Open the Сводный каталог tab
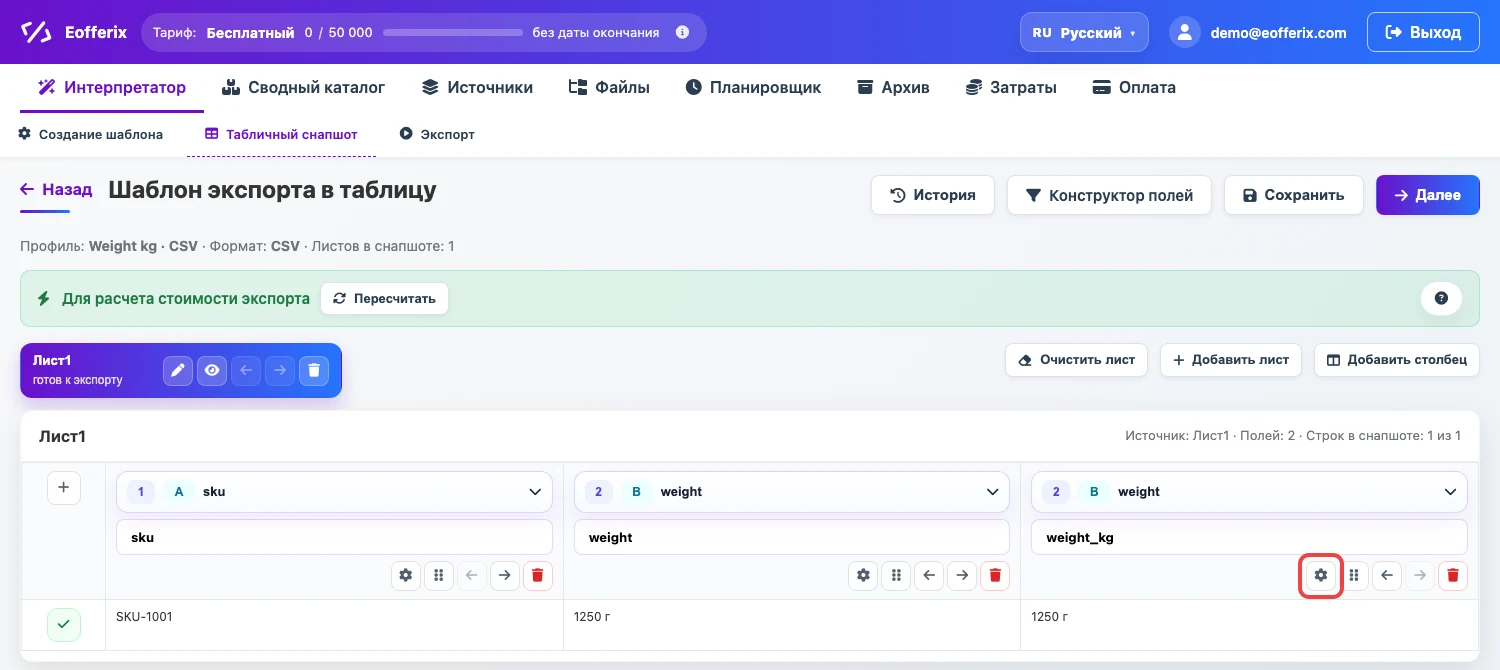The width and height of the screenshot is (1500, 670). [x=303, y=87]
